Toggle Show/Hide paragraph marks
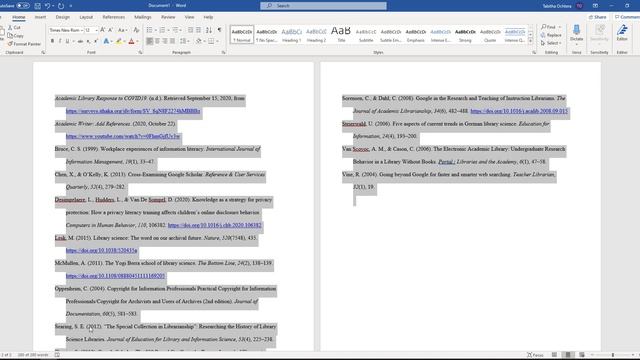Image resolution: width=640 pixels, height=360 pixels. pyautogui.click(x=219, y=30)
